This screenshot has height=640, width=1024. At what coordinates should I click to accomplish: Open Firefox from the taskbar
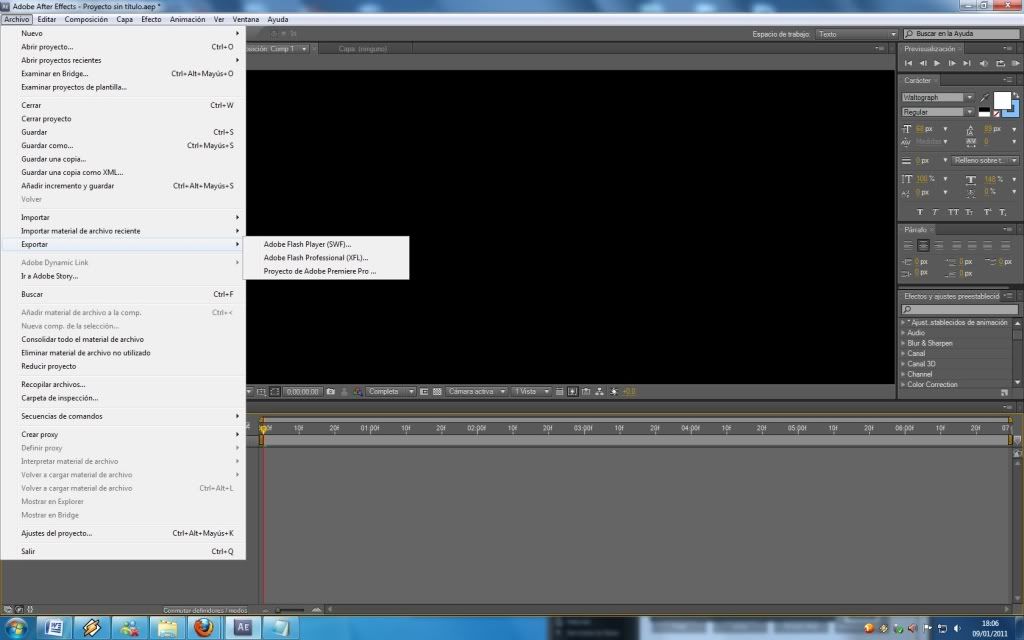[204, 628]
